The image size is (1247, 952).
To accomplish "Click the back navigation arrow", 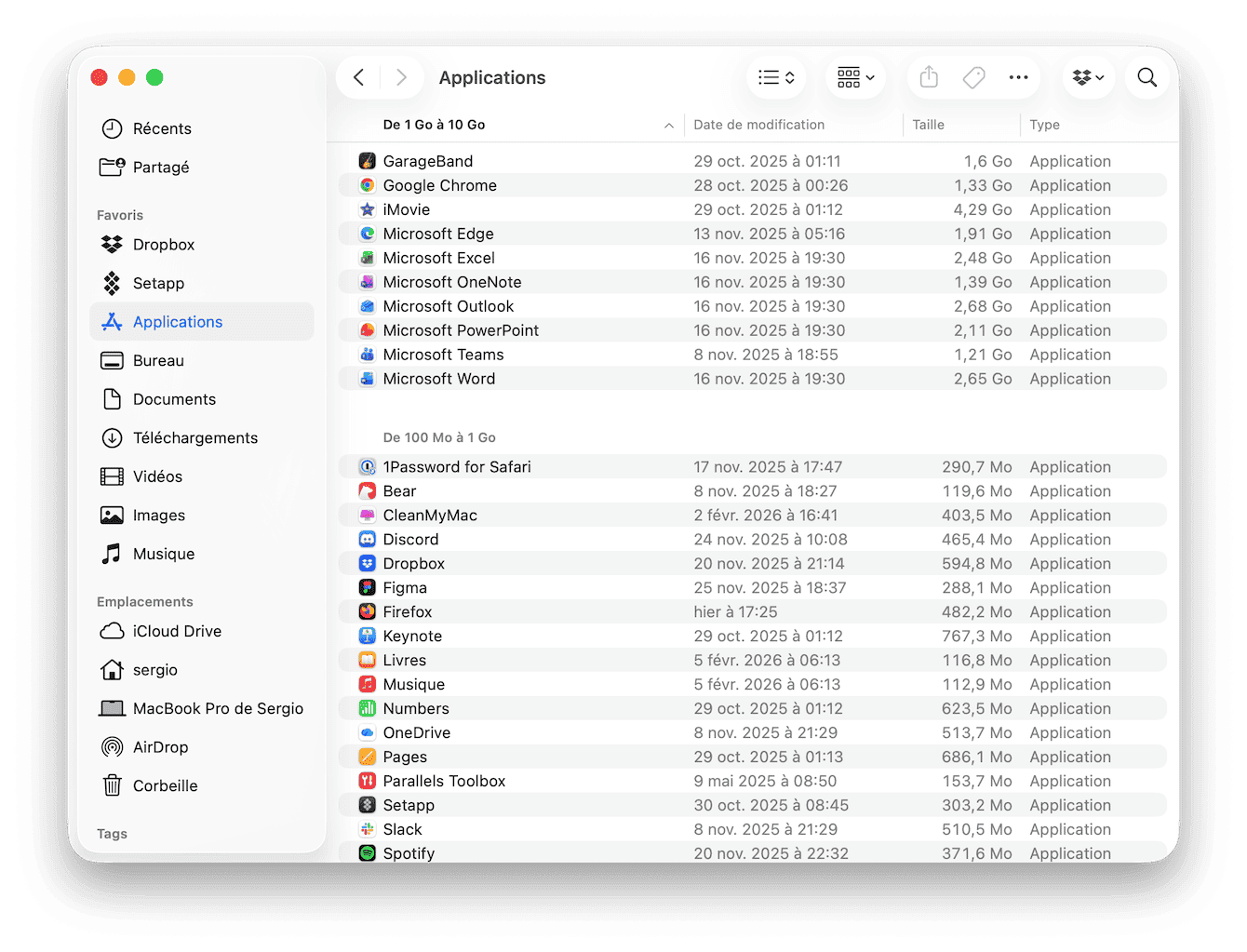I will pos(358,77).
